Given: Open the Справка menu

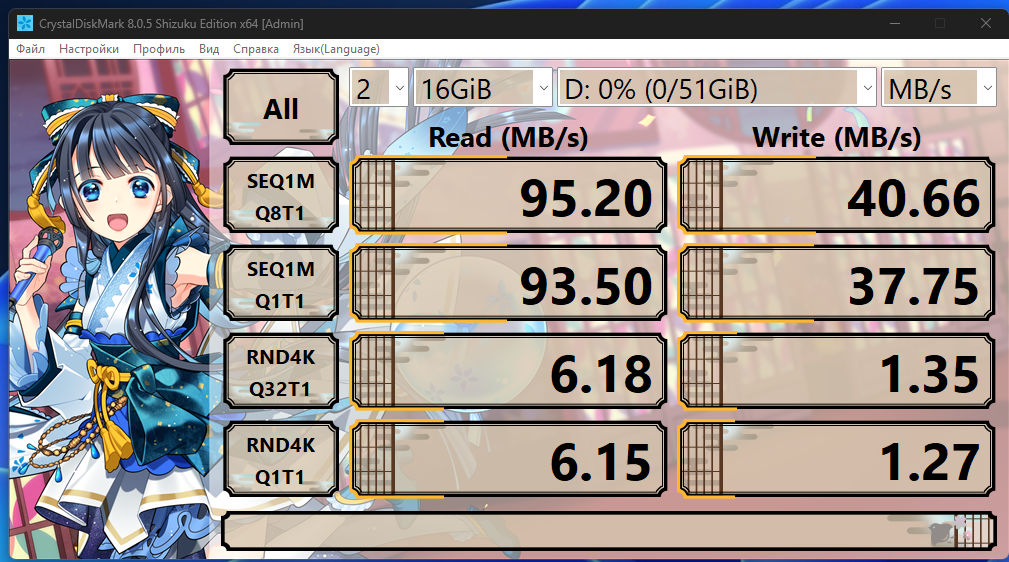Looking at the screenshot, I should (x=255, y=49).
